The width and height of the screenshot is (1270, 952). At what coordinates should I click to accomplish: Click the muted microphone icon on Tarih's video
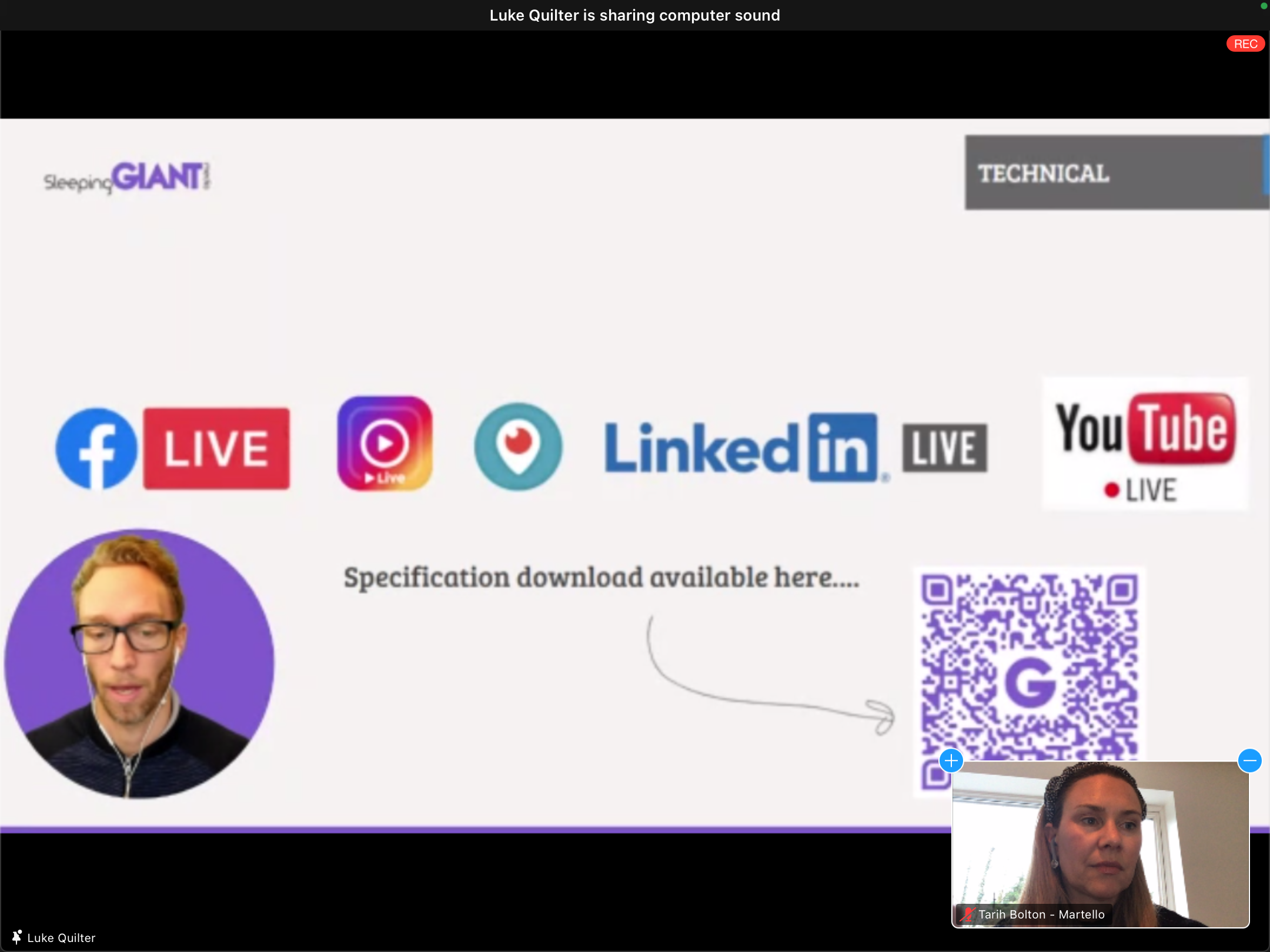click(967, 914)
